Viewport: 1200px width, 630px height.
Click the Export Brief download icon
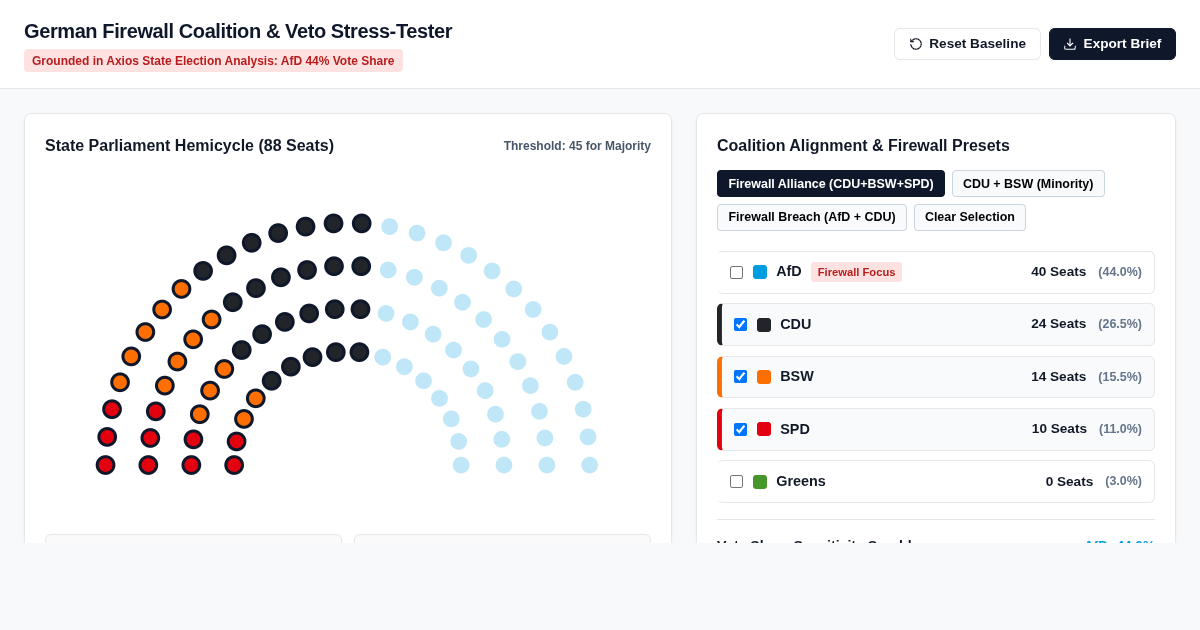(x=1070, y=44)
